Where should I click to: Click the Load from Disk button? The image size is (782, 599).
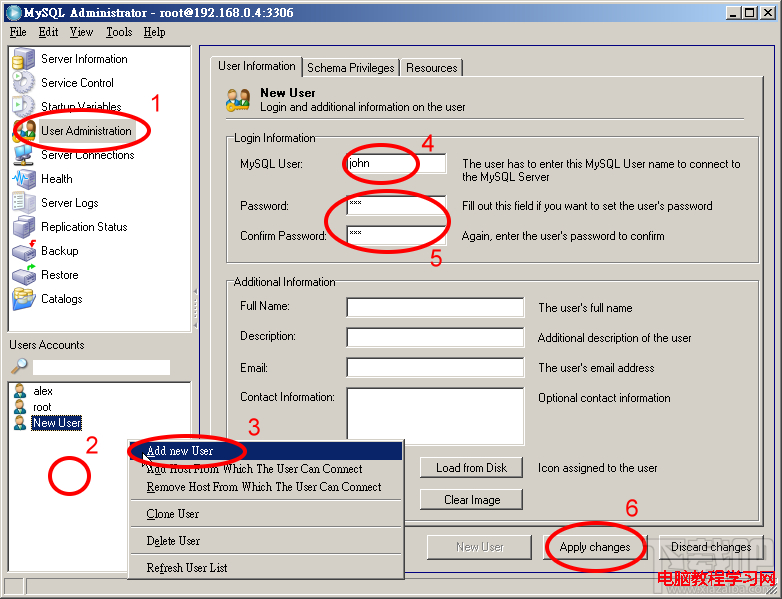click(471, 468)
